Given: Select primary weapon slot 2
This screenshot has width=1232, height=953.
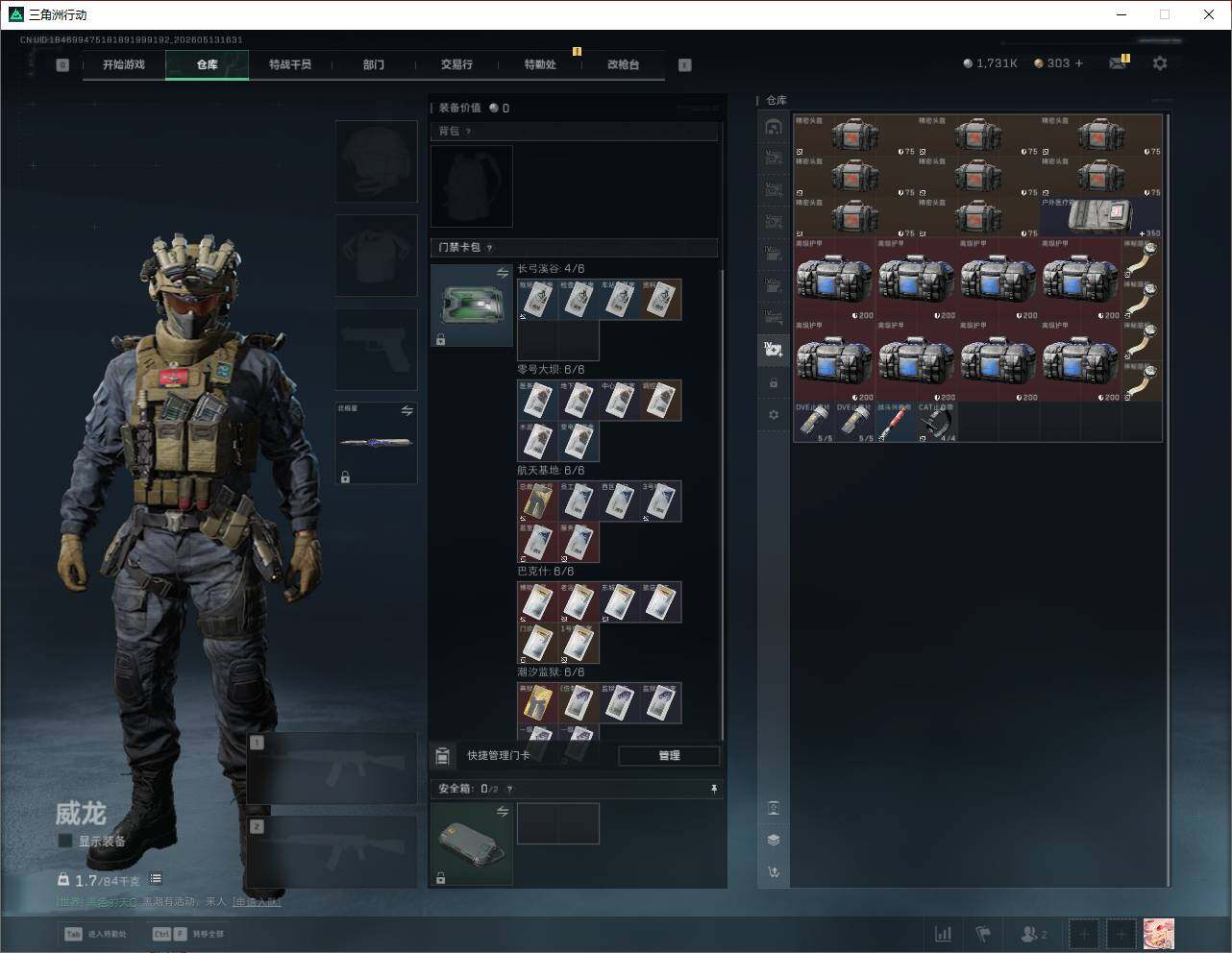Looking at the screenshot, I should coord(333,852).
